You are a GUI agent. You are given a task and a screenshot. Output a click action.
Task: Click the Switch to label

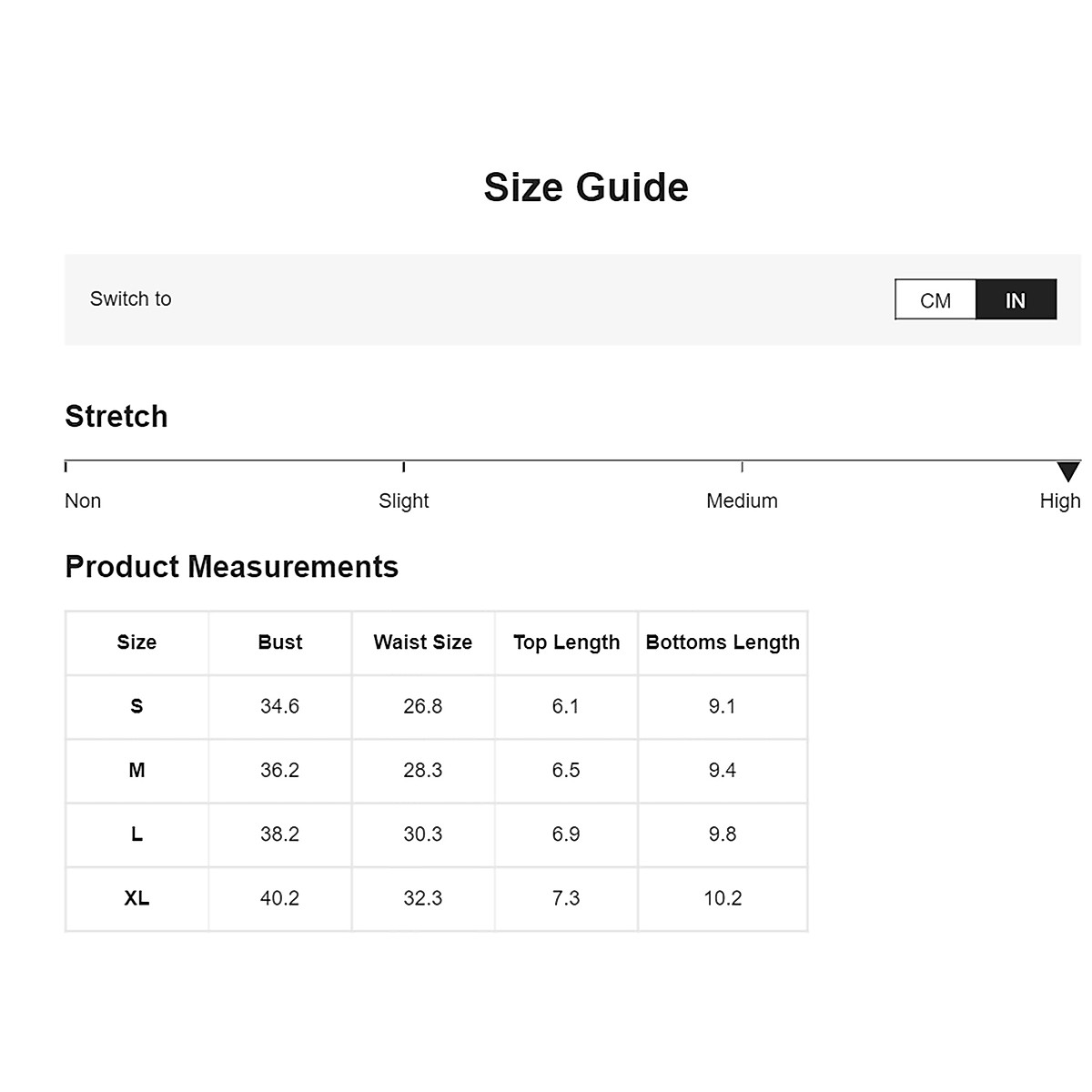pyautogui.click(x=130, y=298)
